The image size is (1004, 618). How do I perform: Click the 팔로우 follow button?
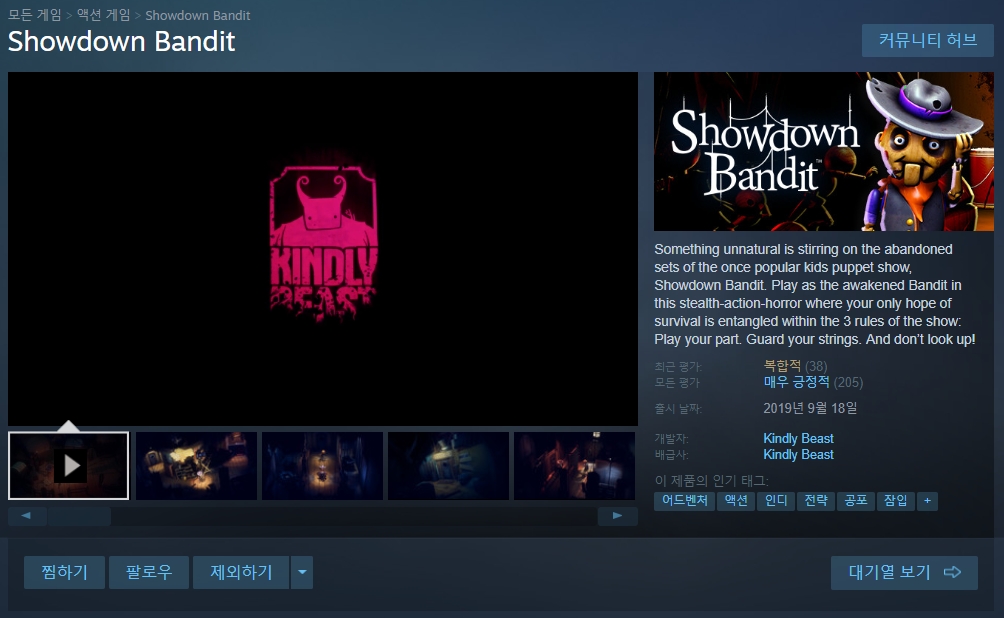tap(149, 572)
